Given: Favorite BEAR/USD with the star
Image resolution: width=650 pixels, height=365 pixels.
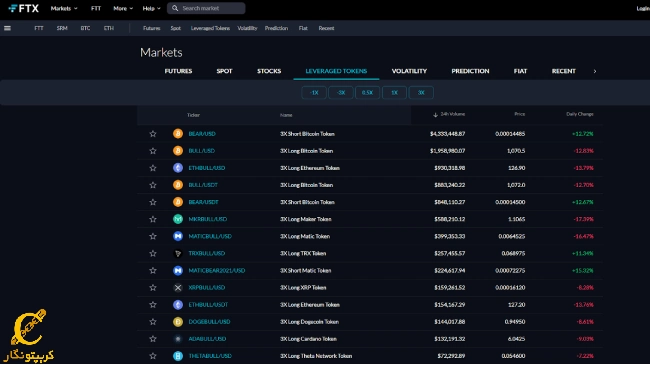Looking at the screenshot, I should [153, 134].
